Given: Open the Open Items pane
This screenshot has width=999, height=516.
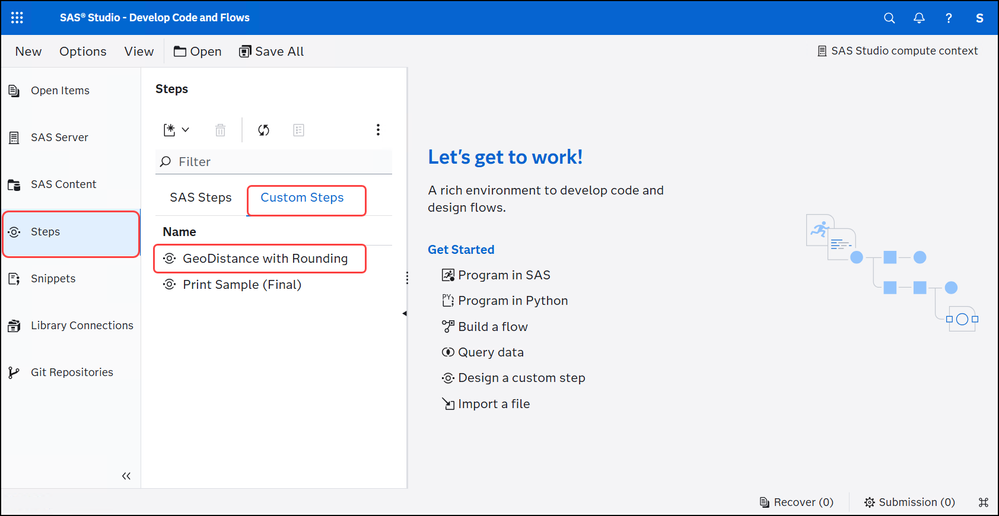Looking at the screenshot, I should click(70, 90).
